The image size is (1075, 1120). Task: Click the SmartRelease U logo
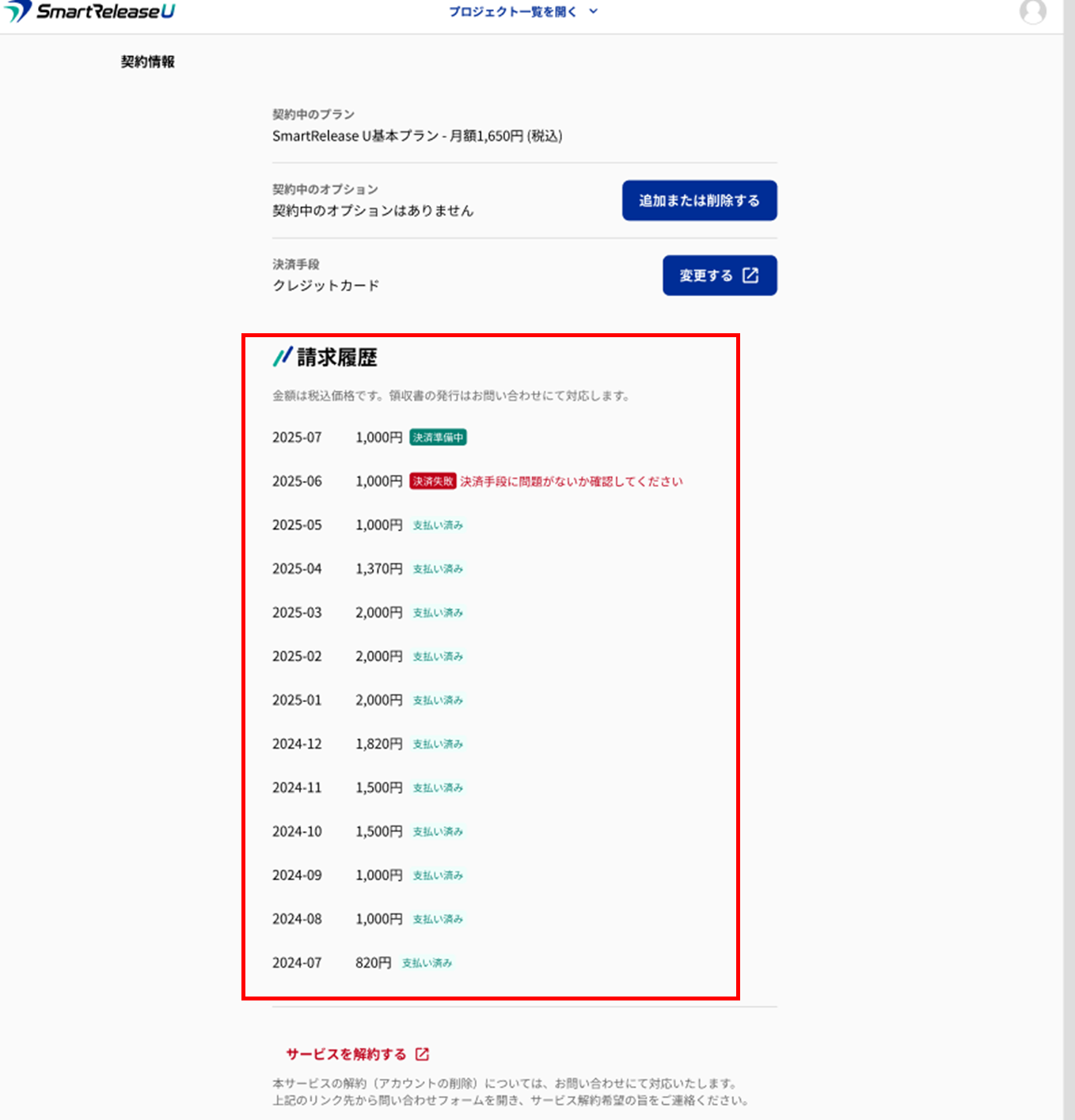(x=89, y=12)
